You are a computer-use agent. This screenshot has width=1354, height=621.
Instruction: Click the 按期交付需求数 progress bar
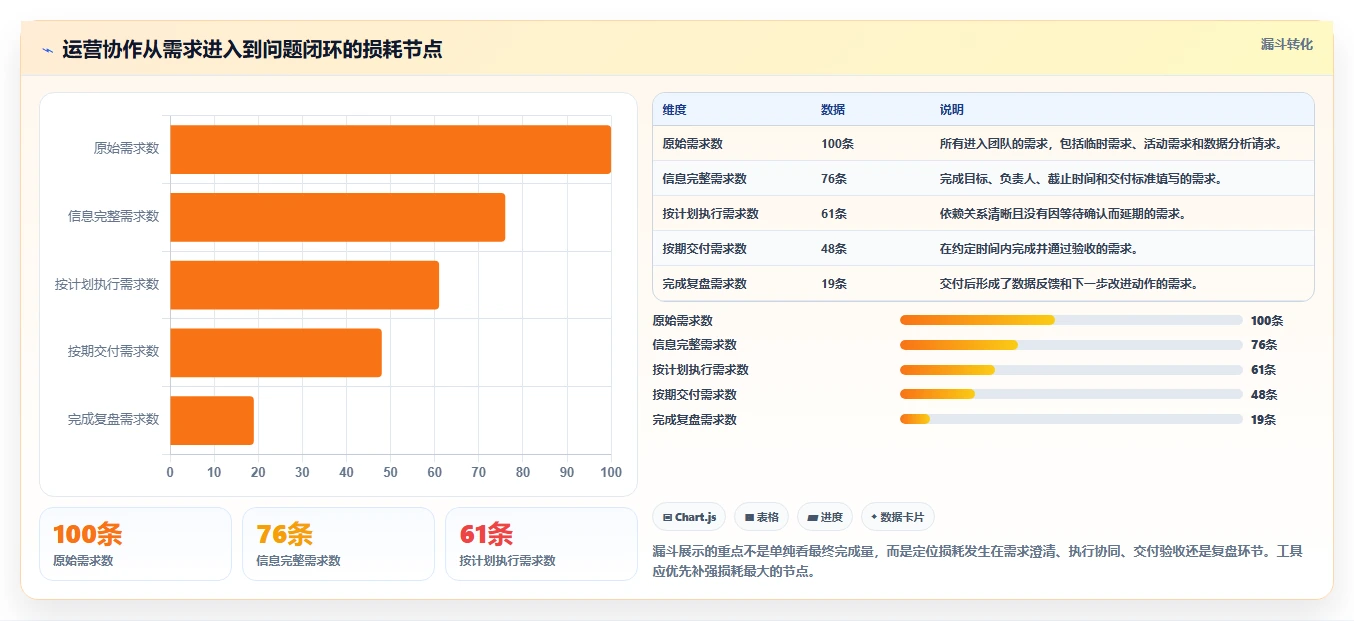pos(1071,394)
